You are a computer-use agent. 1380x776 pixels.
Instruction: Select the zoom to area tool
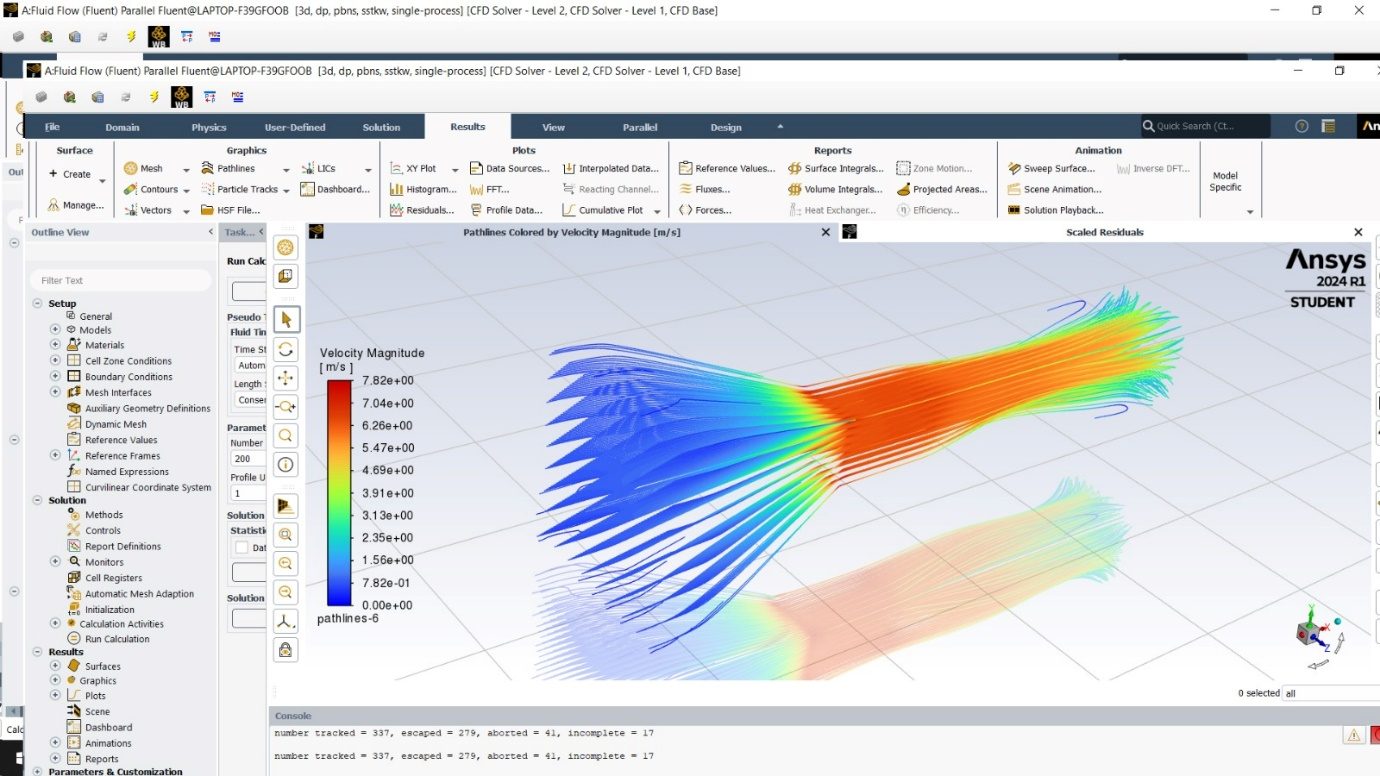[286, 406]
